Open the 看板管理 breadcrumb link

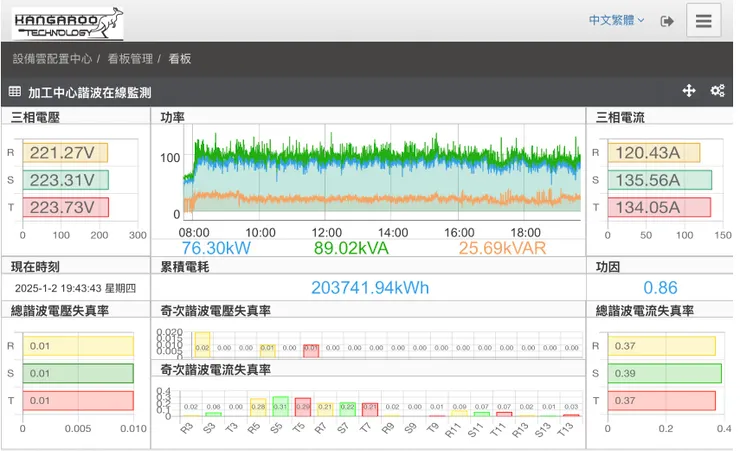coord(130,58)
